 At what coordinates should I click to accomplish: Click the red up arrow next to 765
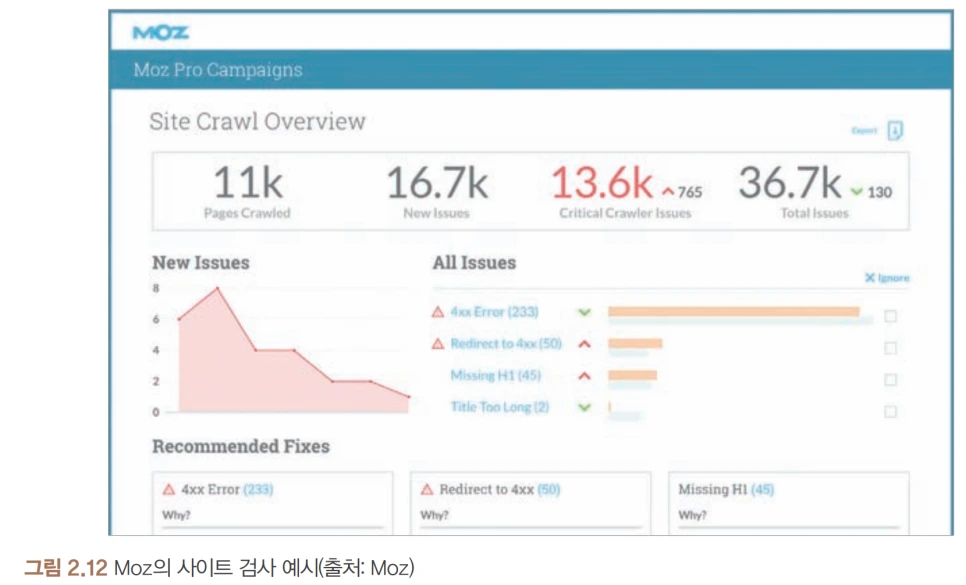coord(668,192)
